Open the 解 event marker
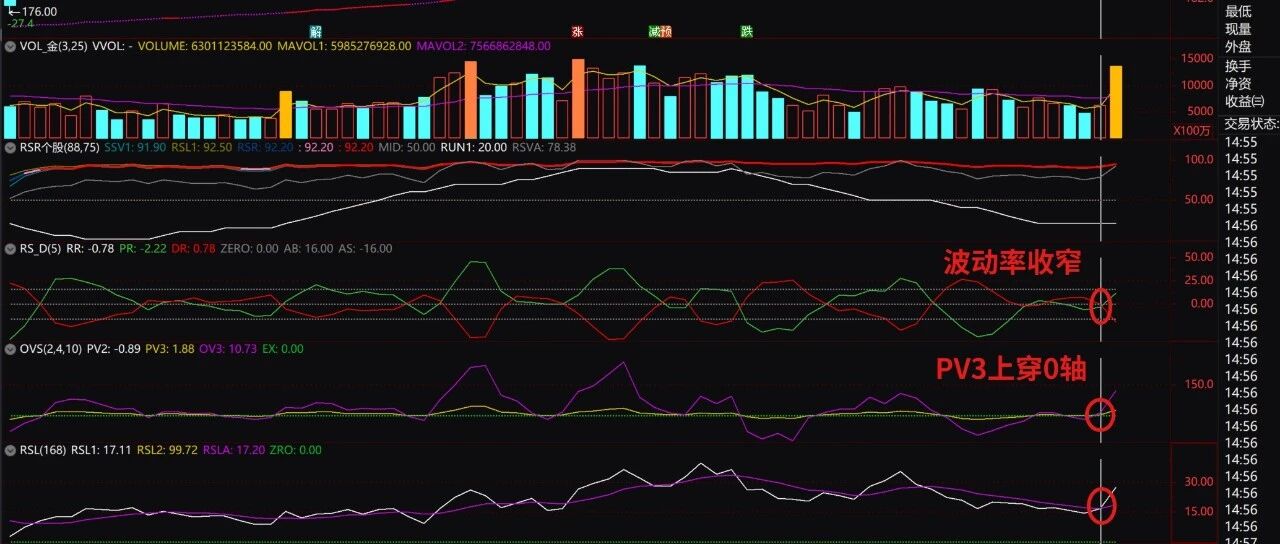The height and width of the screenshot is (544, 1280). click(317, 31)
